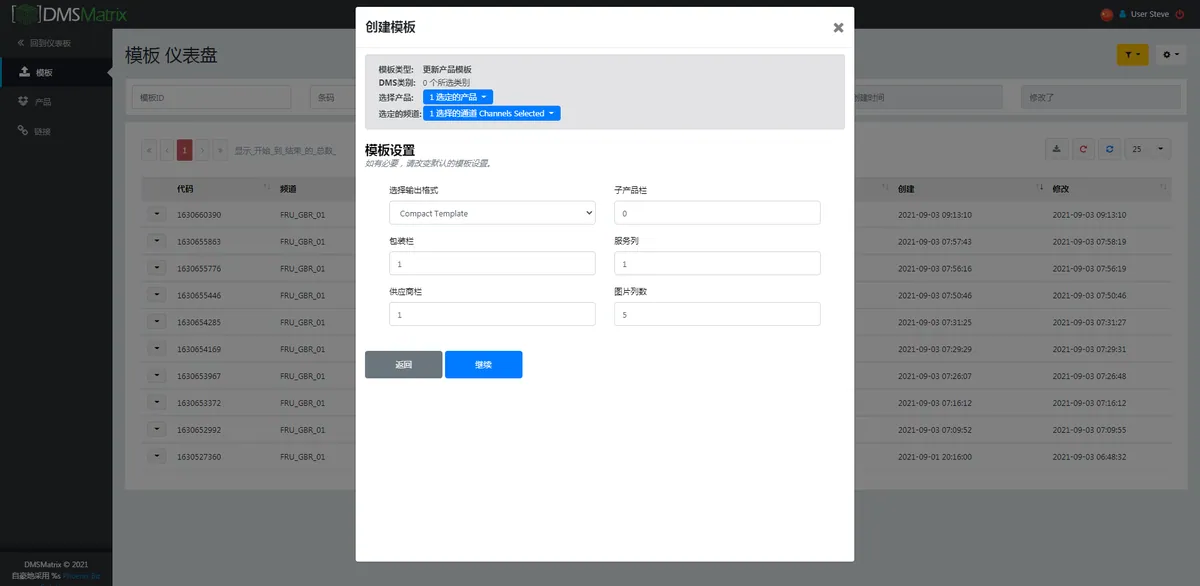Image resolution: width=1200 pixels, height=586 pixels.
Task: Click the red reset arrow icon button
Action: point(1083,149)
